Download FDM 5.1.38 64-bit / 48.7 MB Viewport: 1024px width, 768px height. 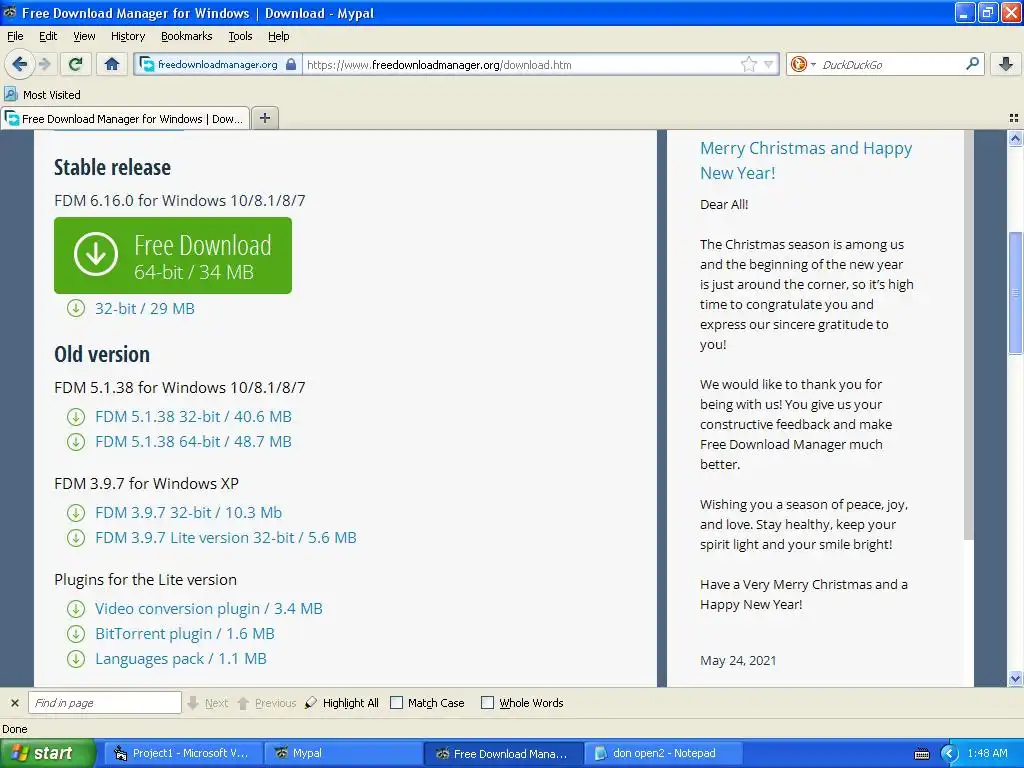point(193,441)
